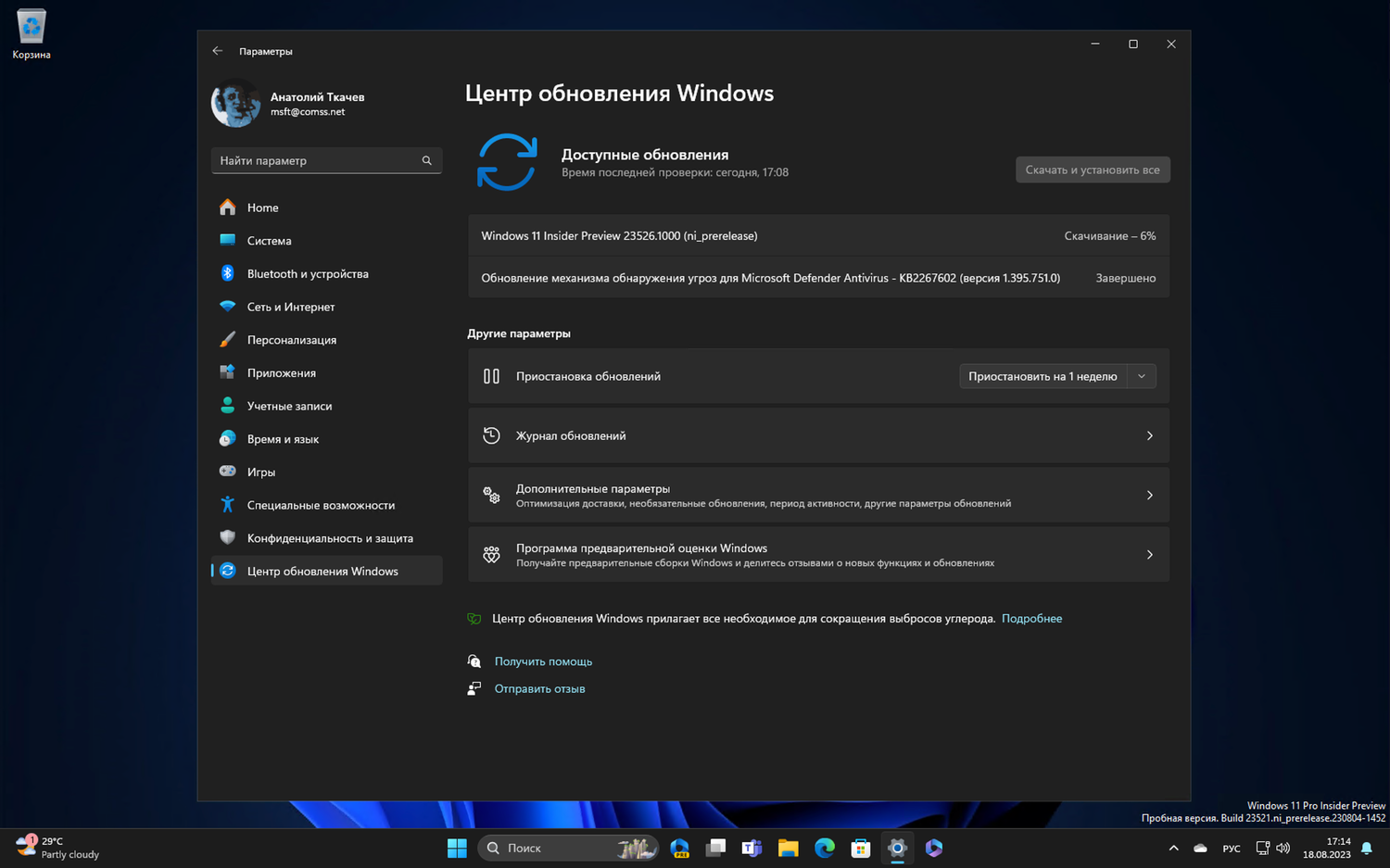
Task: Open Microsoft Teams from the taskbar
Action: pos(752,848)
